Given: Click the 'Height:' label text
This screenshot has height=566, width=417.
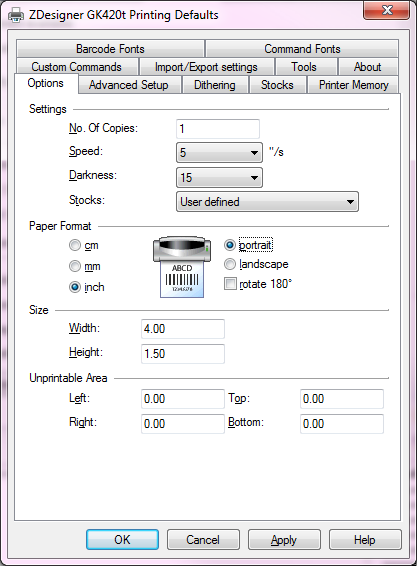Looking at the screenshot, I should click(86, 352).
